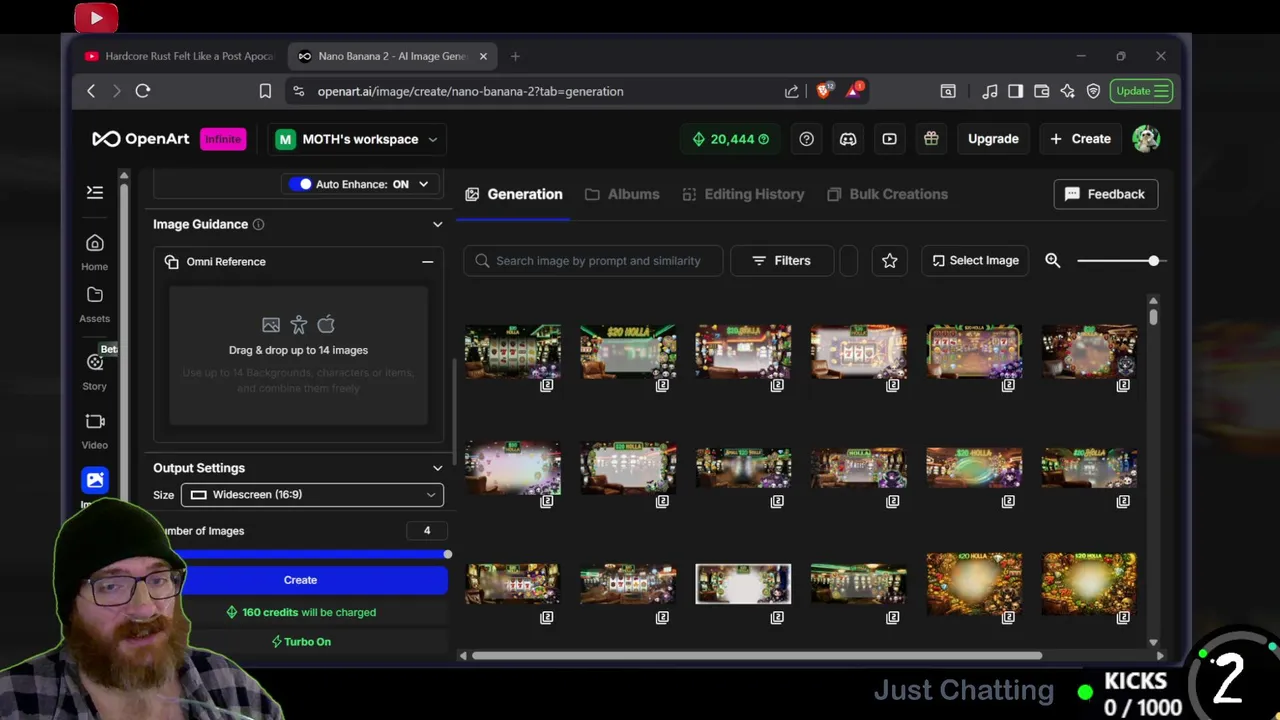
Task: Adjust the thumbnail zoom slider
Action: coord(1154,261)
